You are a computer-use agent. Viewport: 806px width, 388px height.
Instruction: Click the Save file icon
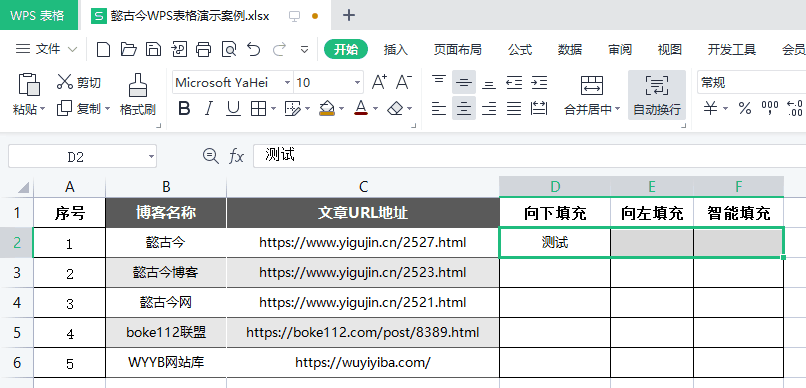(153, 49)
